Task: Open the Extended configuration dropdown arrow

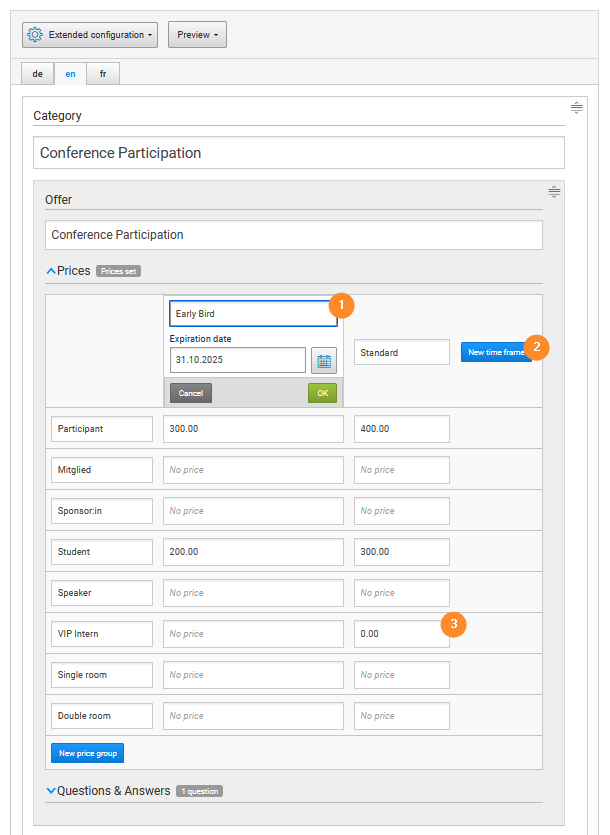Action: pos(148,34)
